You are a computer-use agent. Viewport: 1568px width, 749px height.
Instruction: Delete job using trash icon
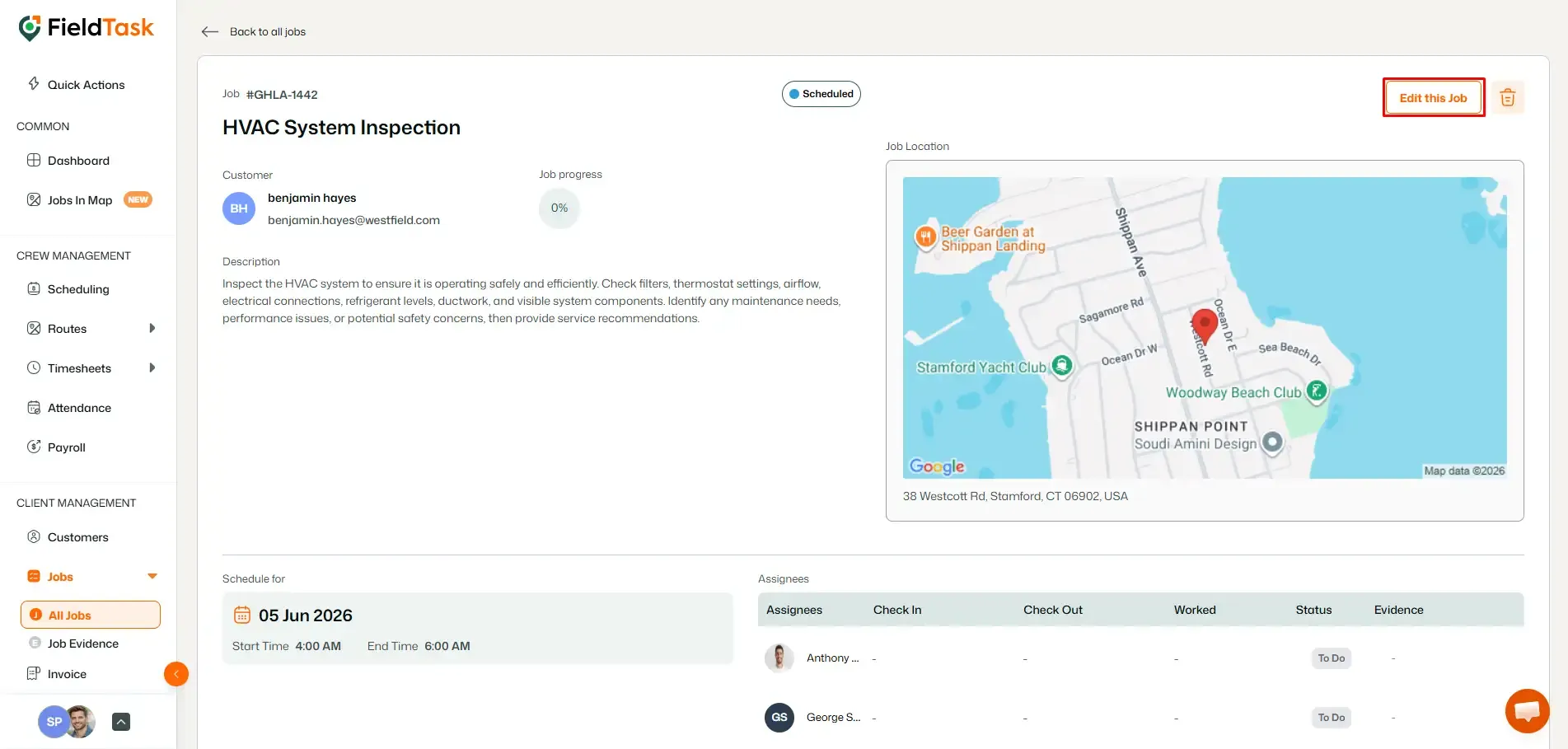click(1508, 97)
